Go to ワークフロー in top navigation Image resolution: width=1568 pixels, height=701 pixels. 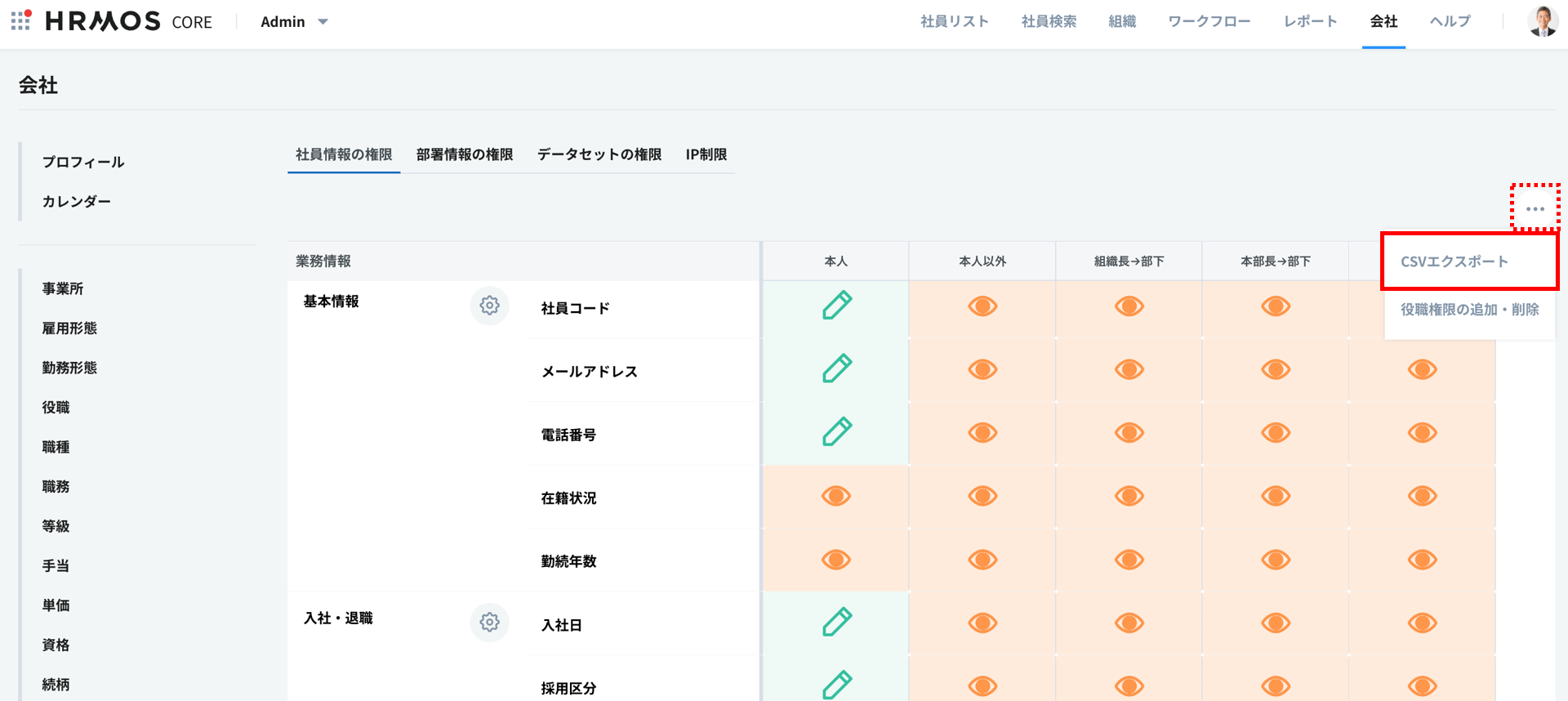coord(1209,21)
